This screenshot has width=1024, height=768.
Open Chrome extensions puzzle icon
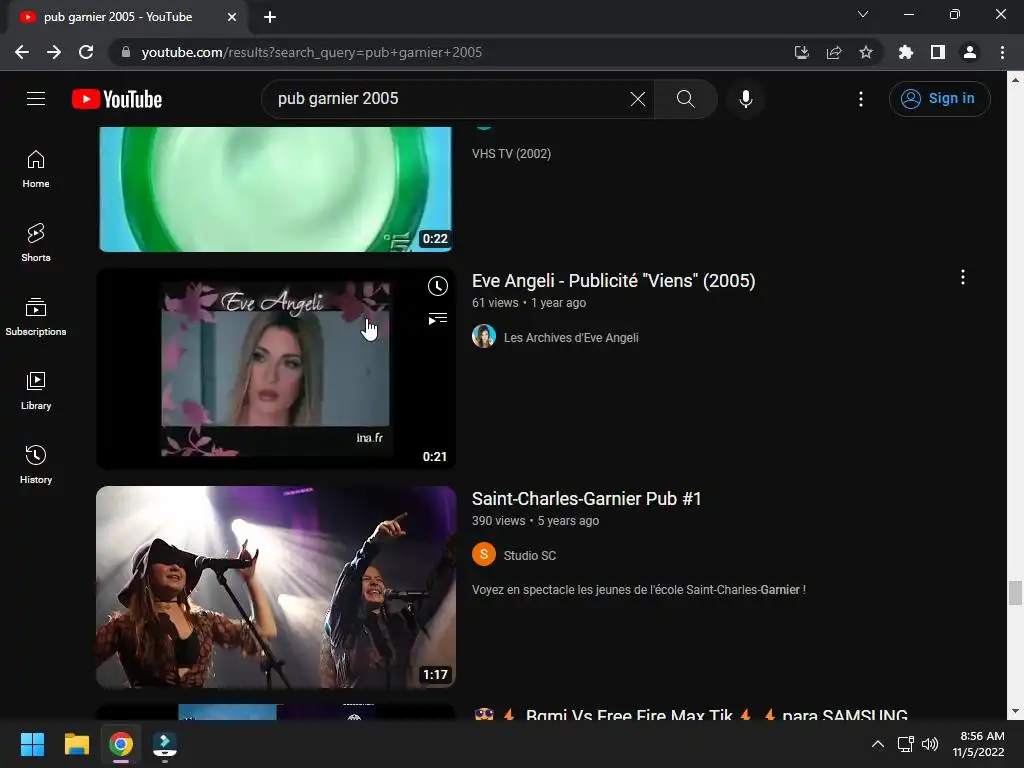pos(906,52)
